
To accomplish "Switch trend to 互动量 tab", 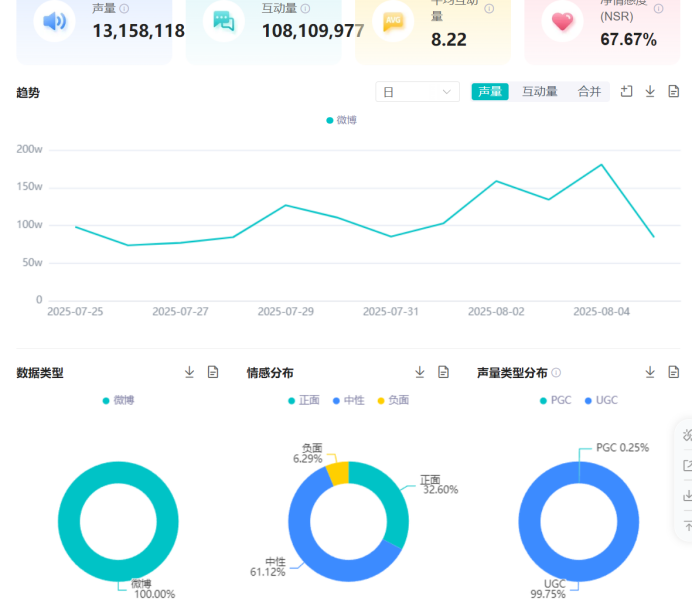I will pyautogui.click(x=540, y=92).
